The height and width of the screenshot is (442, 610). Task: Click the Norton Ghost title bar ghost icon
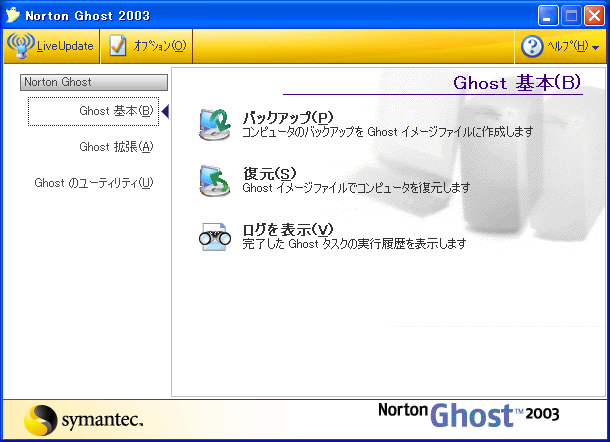click(12, 15)
